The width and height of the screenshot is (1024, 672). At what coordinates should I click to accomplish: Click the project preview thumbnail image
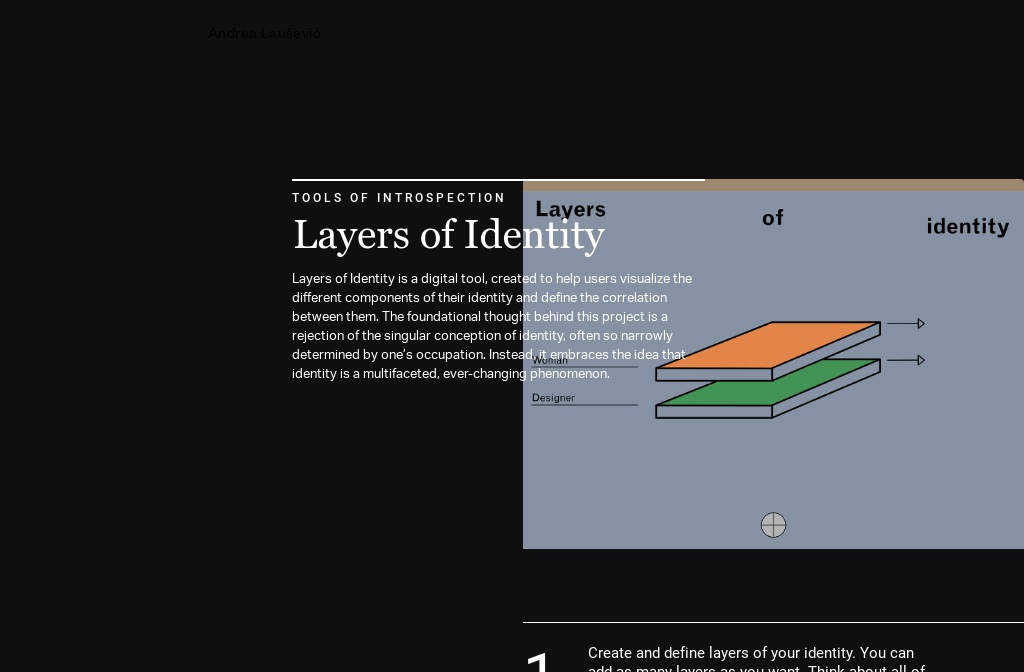point(773,365)
